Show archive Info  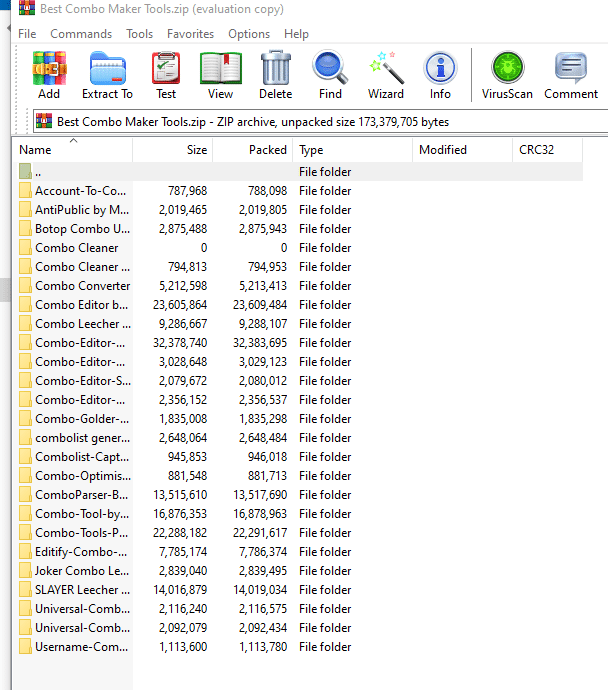coord(440,75)
